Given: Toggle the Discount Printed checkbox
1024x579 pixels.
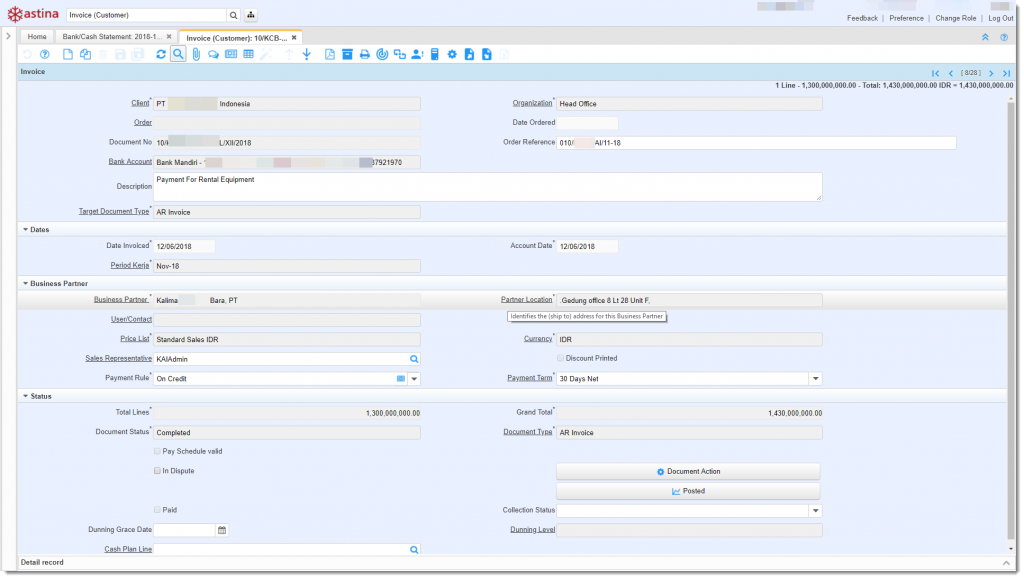Looking at the screenshot, I should pos(560,358).
